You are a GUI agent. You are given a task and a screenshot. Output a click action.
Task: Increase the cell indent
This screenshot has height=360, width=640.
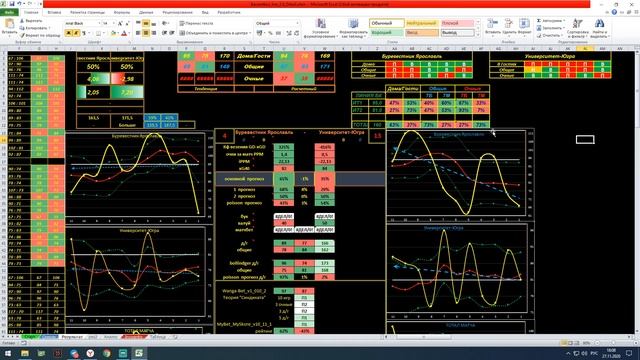(172, 33)
